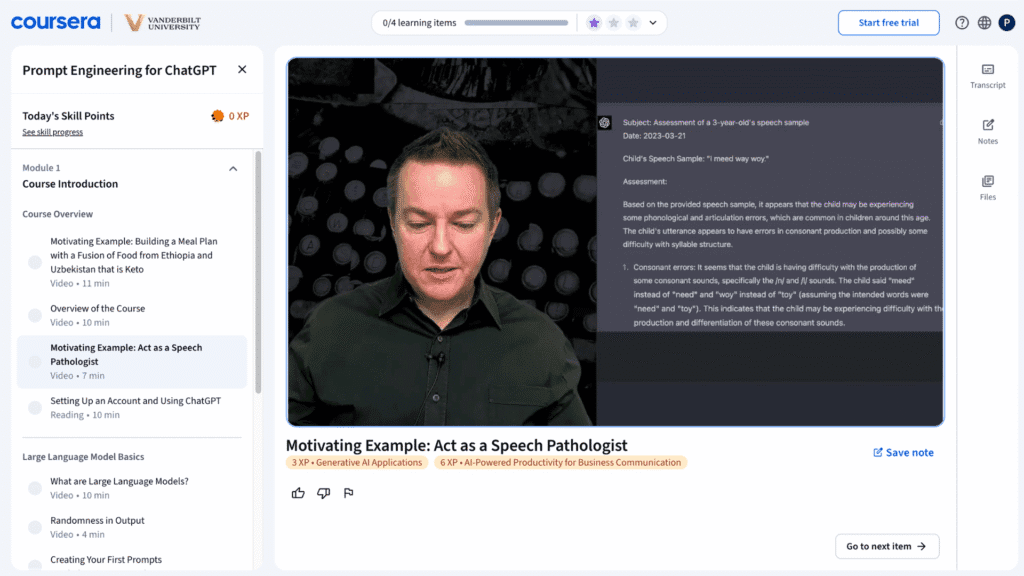
Task: Open the See skill progress link
Action: tap(52, 132)
